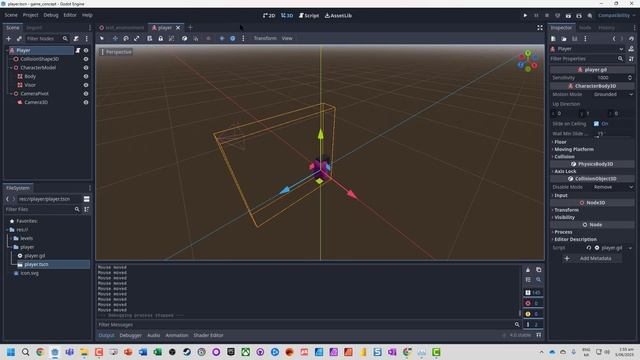Click the Inspector save resource icon

coord(575,39)
